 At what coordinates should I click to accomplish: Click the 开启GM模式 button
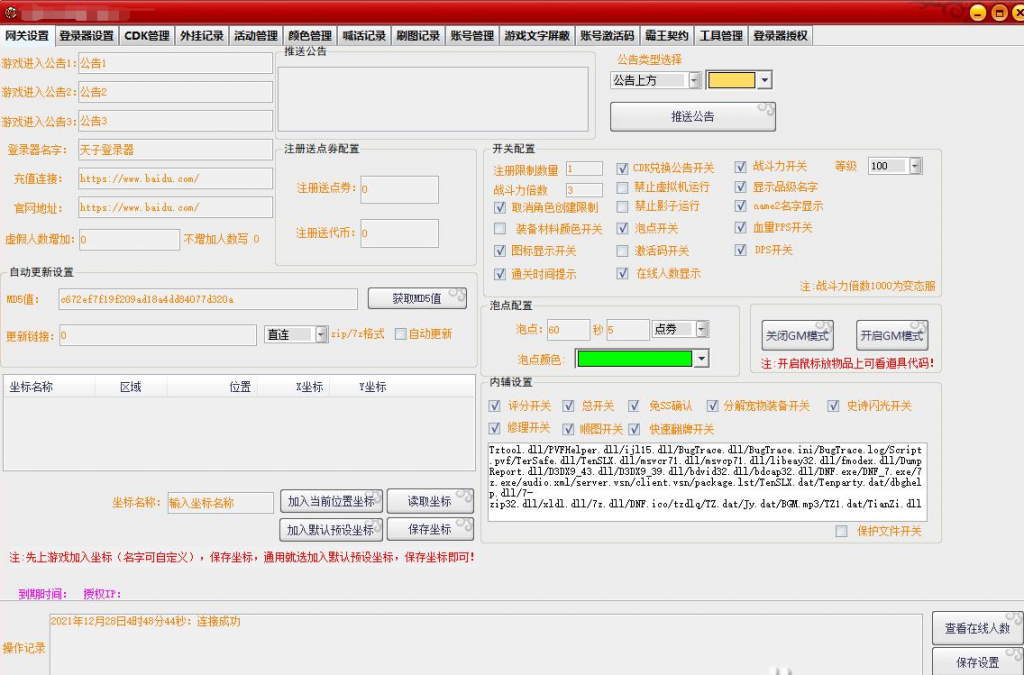[892, 335]
